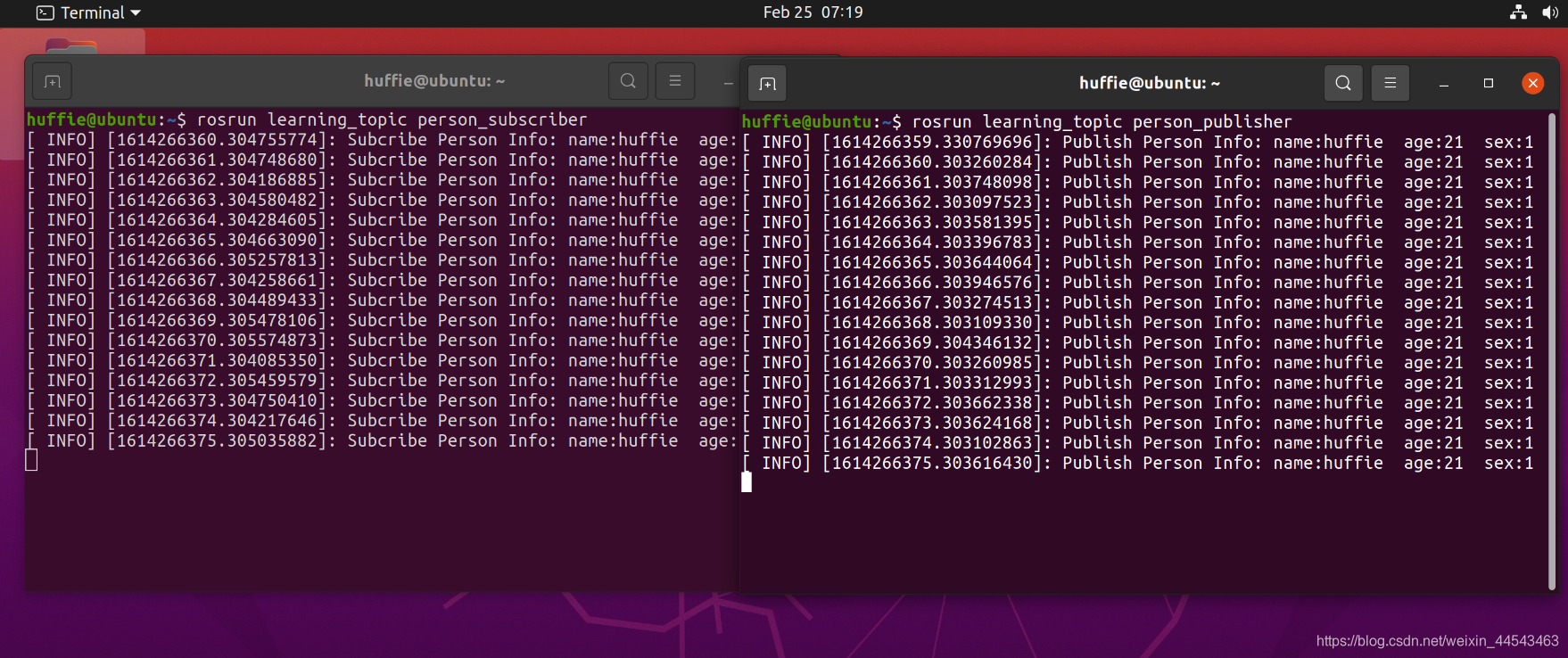Image resolution: width=1568 pixels, height=658 pixels.
Task: Click subscriber log line 1614266364.304284605
Action: click(x=382, y=220)
